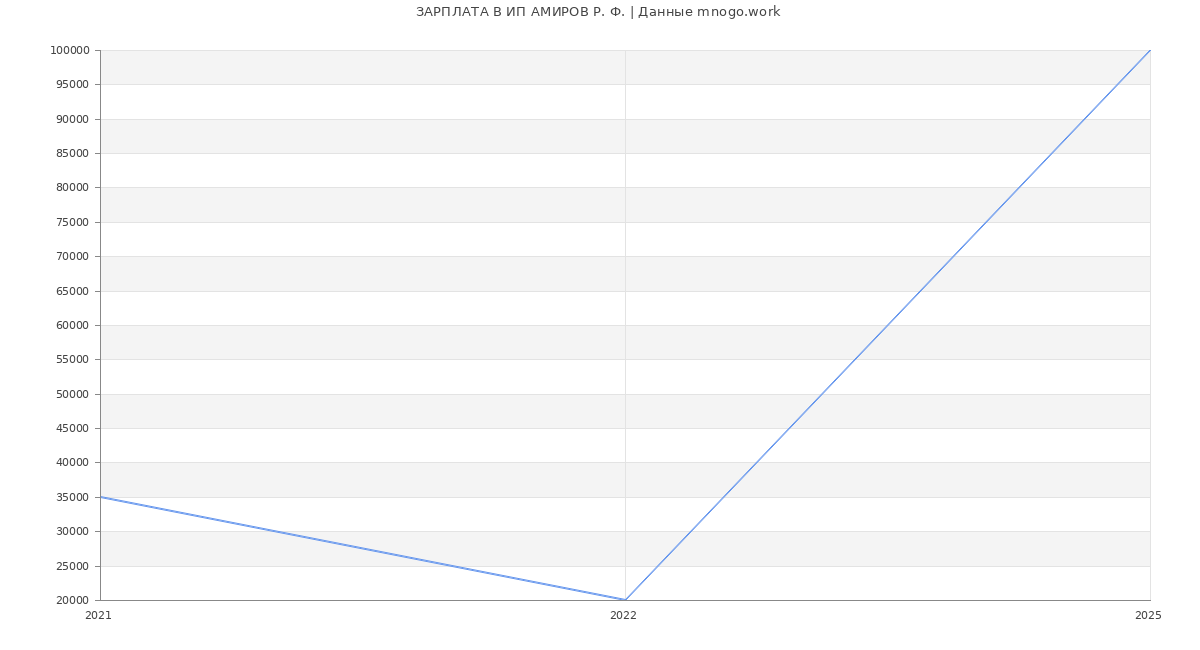Click the 70000 y-axis label

click(x=72, y=257)
